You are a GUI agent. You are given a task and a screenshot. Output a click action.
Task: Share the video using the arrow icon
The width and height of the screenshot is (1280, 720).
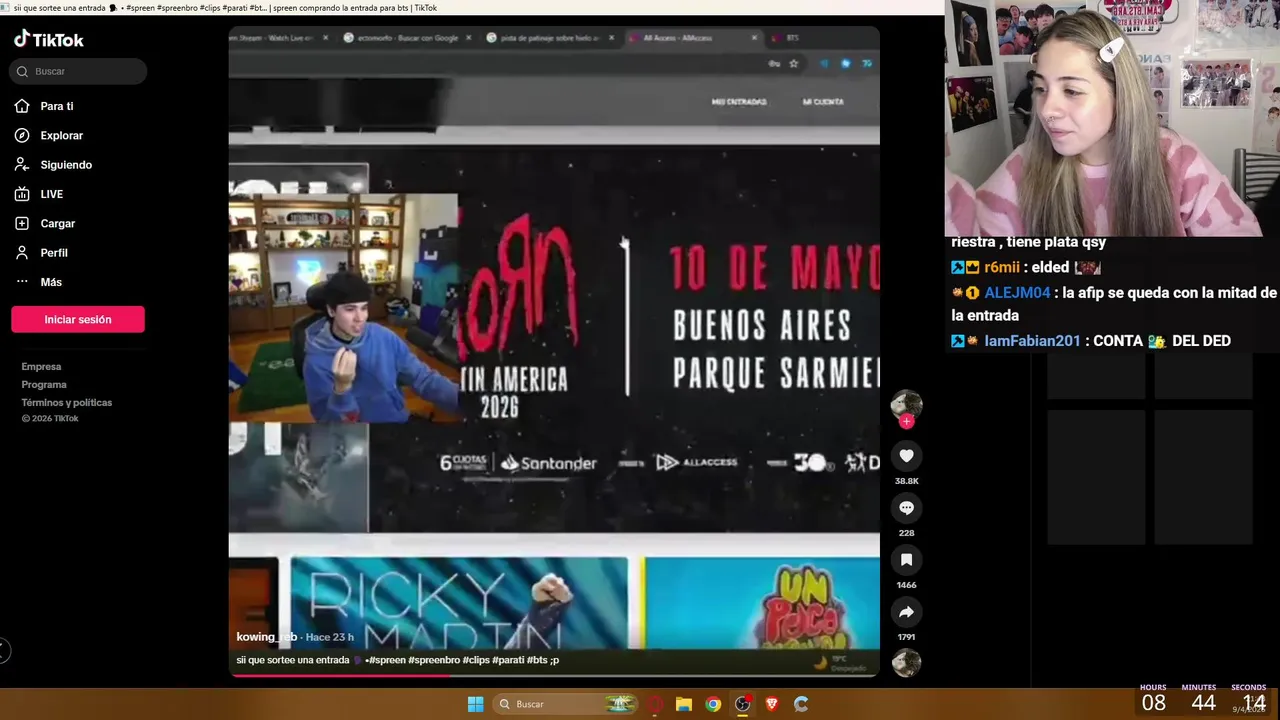(906, 612)
